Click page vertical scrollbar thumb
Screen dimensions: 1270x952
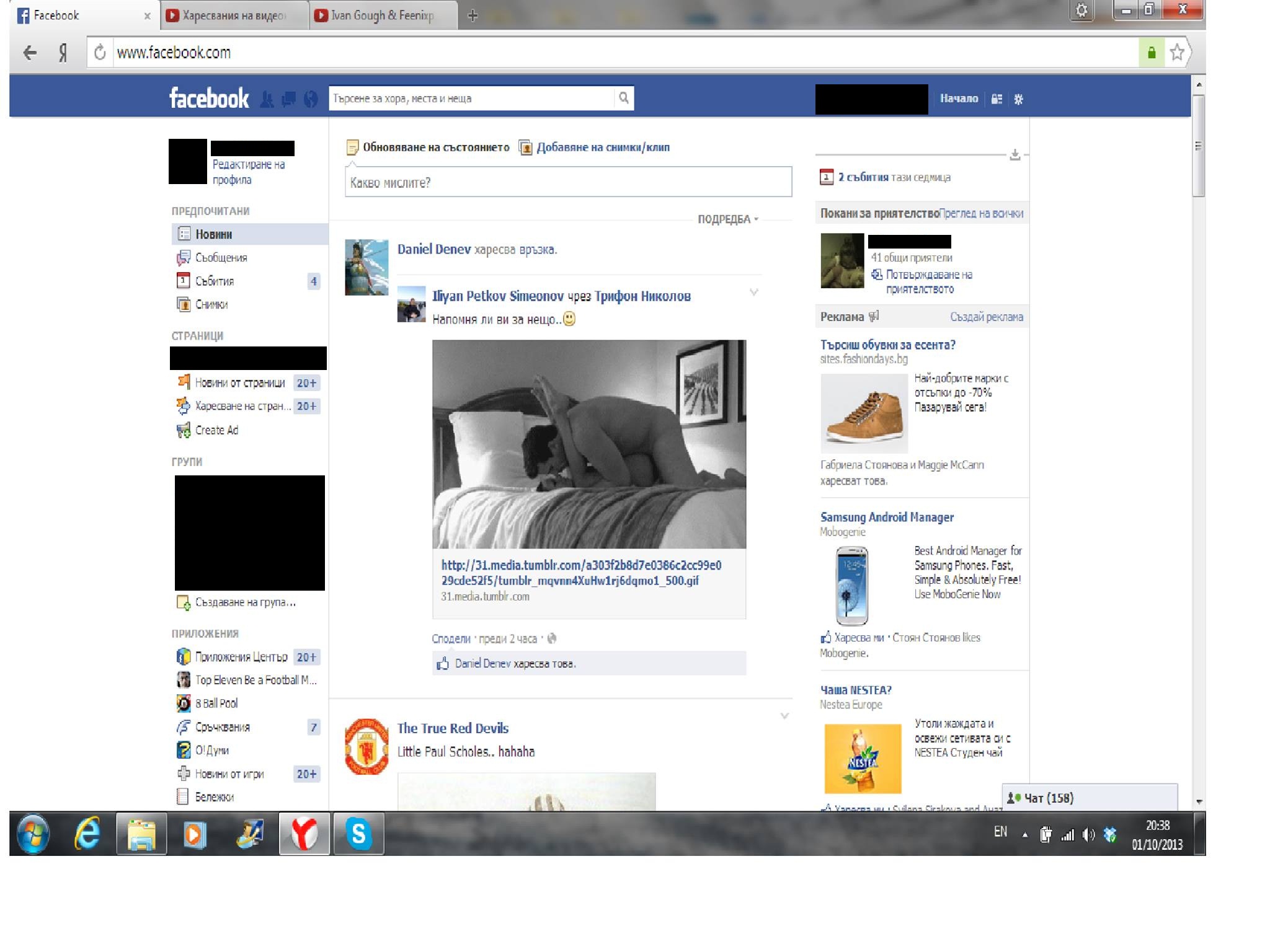(1198, 146)
